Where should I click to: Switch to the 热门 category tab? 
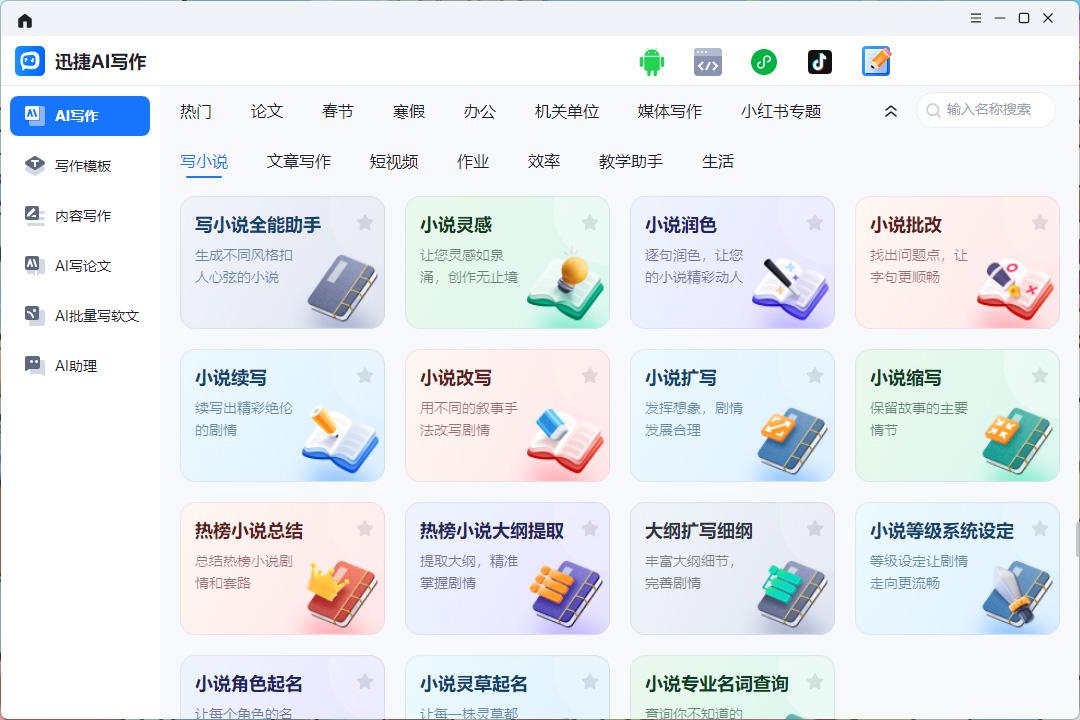click(x=196, y=112)
